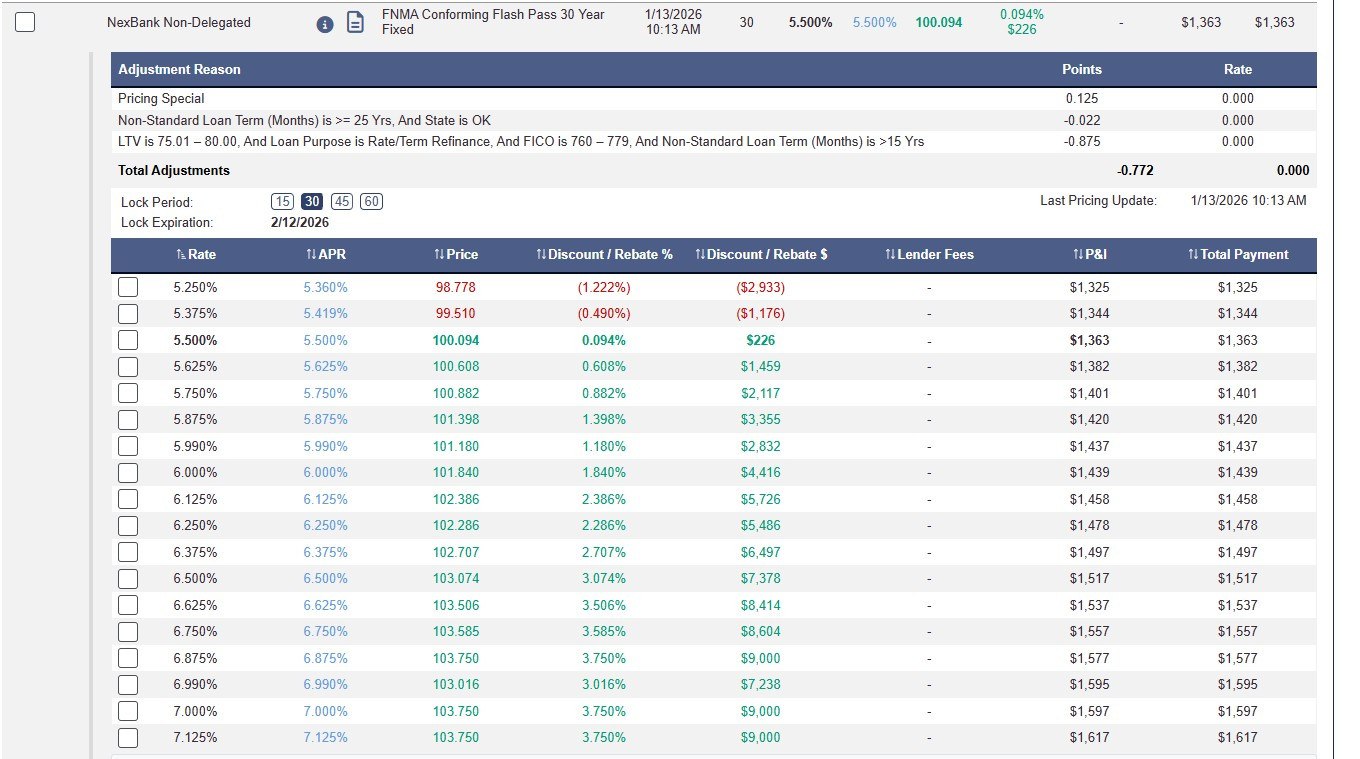This screenshot has height=759, width=1360.
Task: Click the lock expiration date 2/12/2026
Action: [300, 222]
